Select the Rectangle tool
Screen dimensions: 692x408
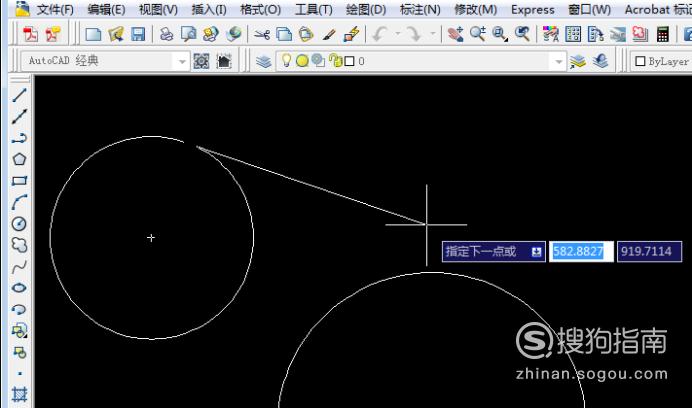(19, 181)
